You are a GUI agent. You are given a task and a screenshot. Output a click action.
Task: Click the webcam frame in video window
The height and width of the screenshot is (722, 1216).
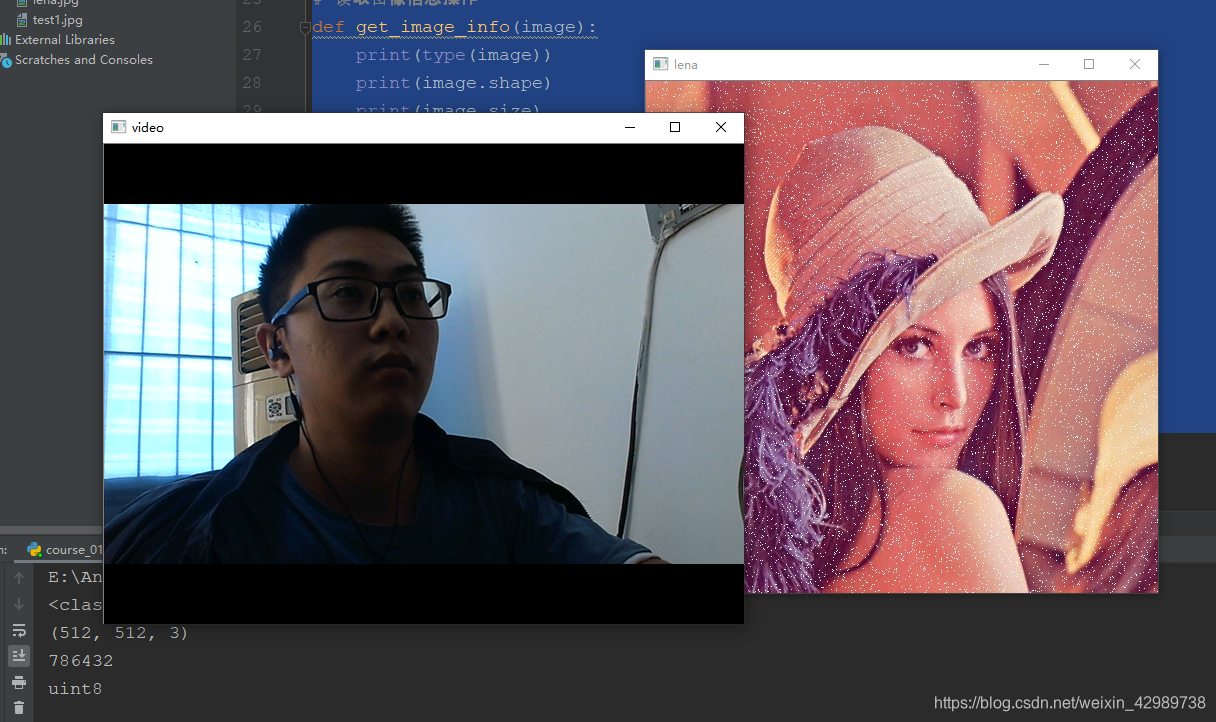click(x=424, y=384)
